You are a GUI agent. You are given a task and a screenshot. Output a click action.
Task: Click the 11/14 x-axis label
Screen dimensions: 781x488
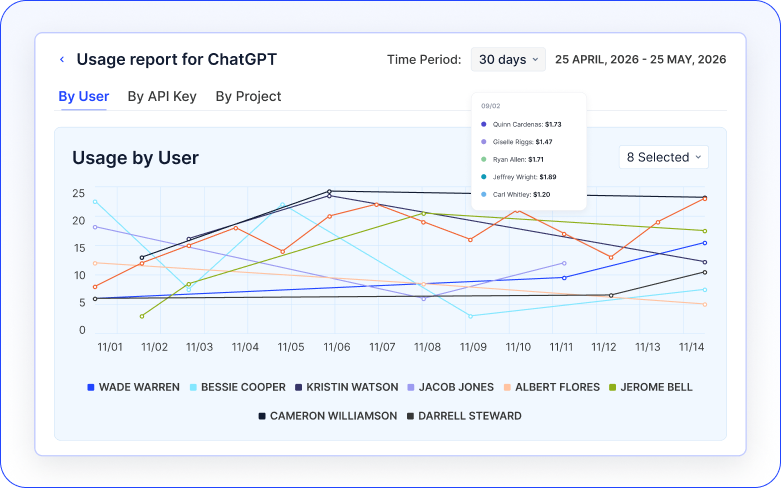point(691,347)
